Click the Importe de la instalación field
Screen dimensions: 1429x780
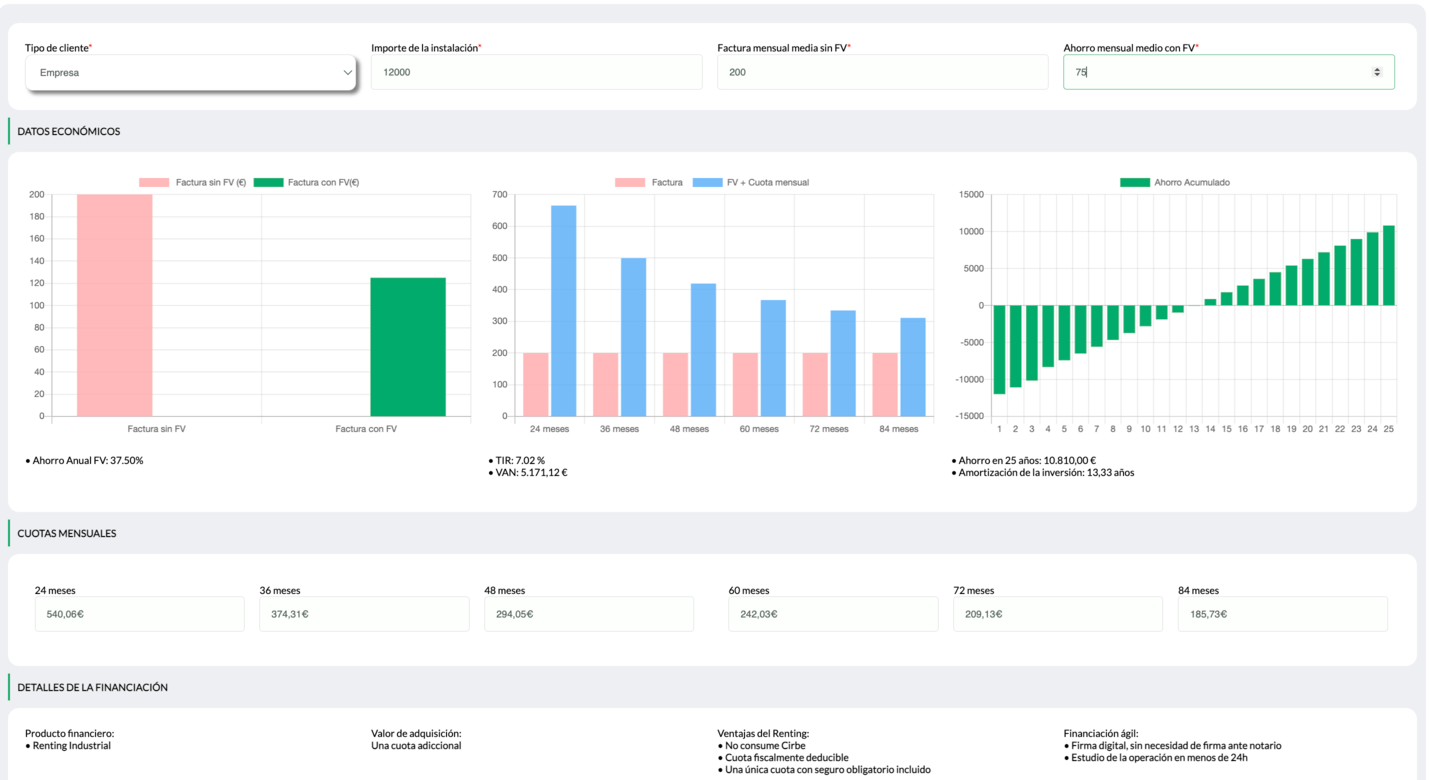tap(536, 73)
